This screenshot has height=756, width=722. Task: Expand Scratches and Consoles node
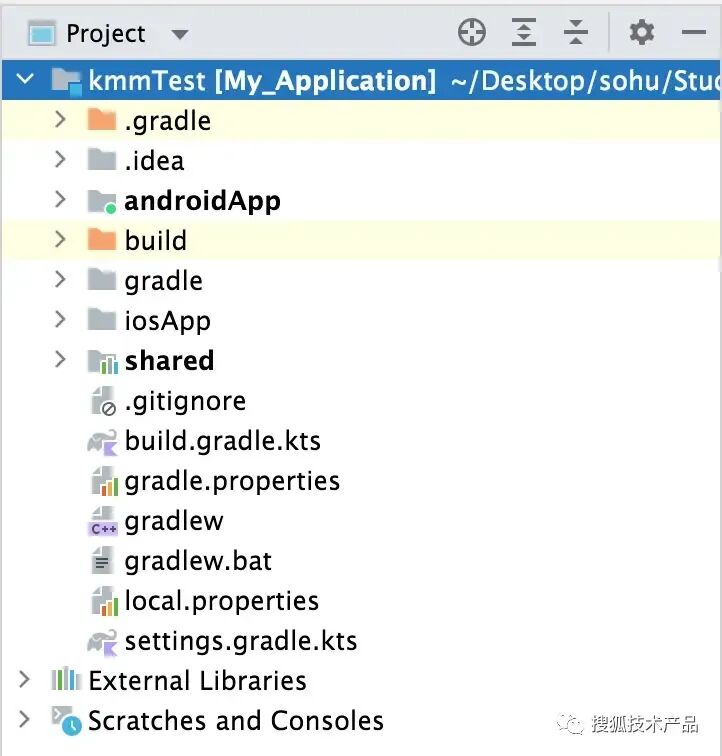coord(24,719)
